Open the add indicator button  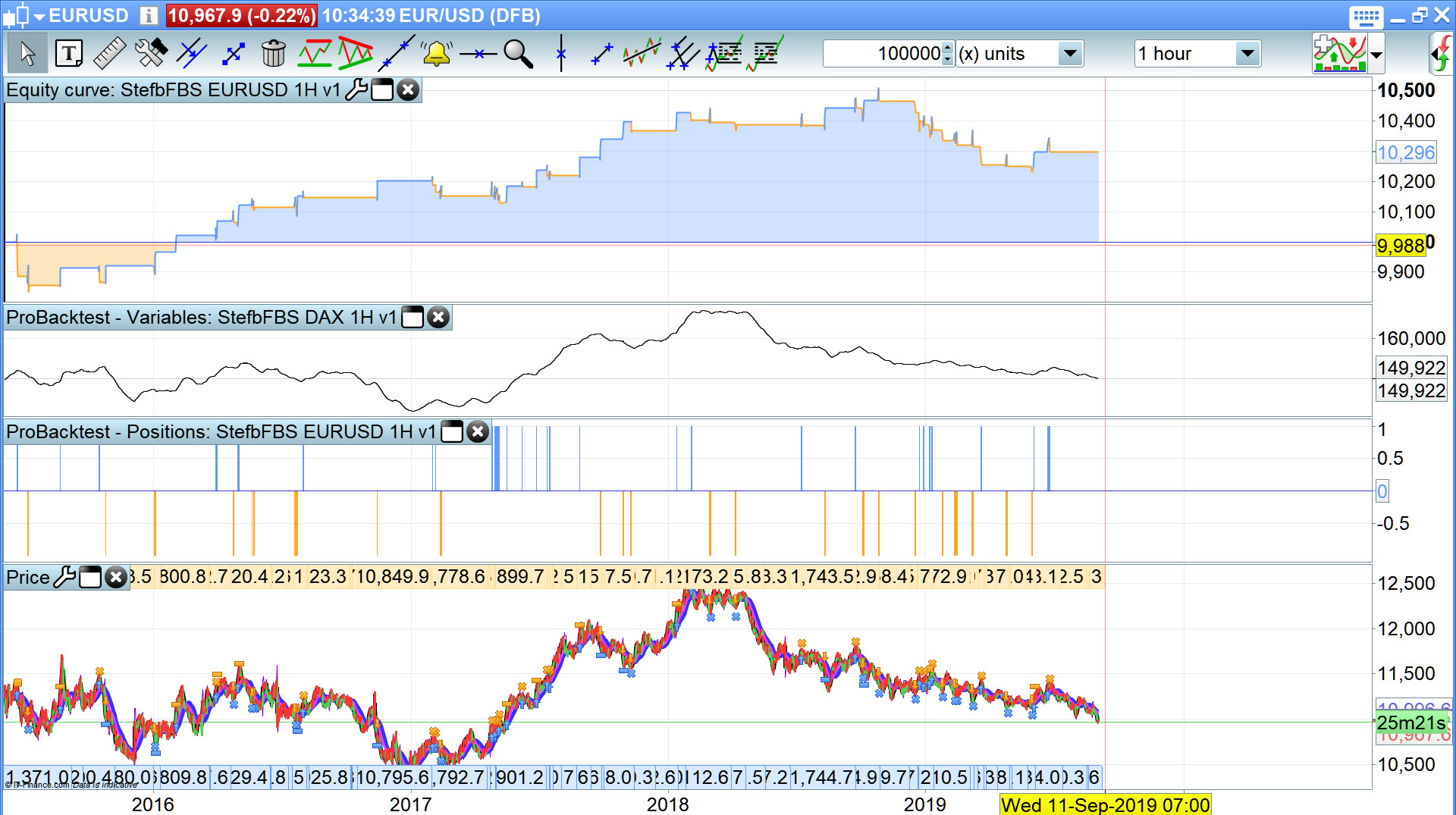[x=1340, y=53]
